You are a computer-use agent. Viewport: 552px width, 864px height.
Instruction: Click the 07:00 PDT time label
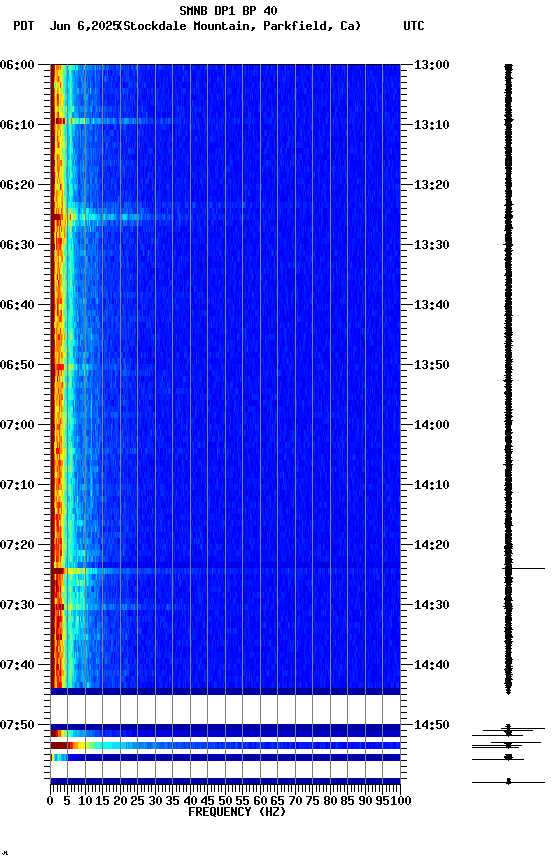click(x=17, y=425)
